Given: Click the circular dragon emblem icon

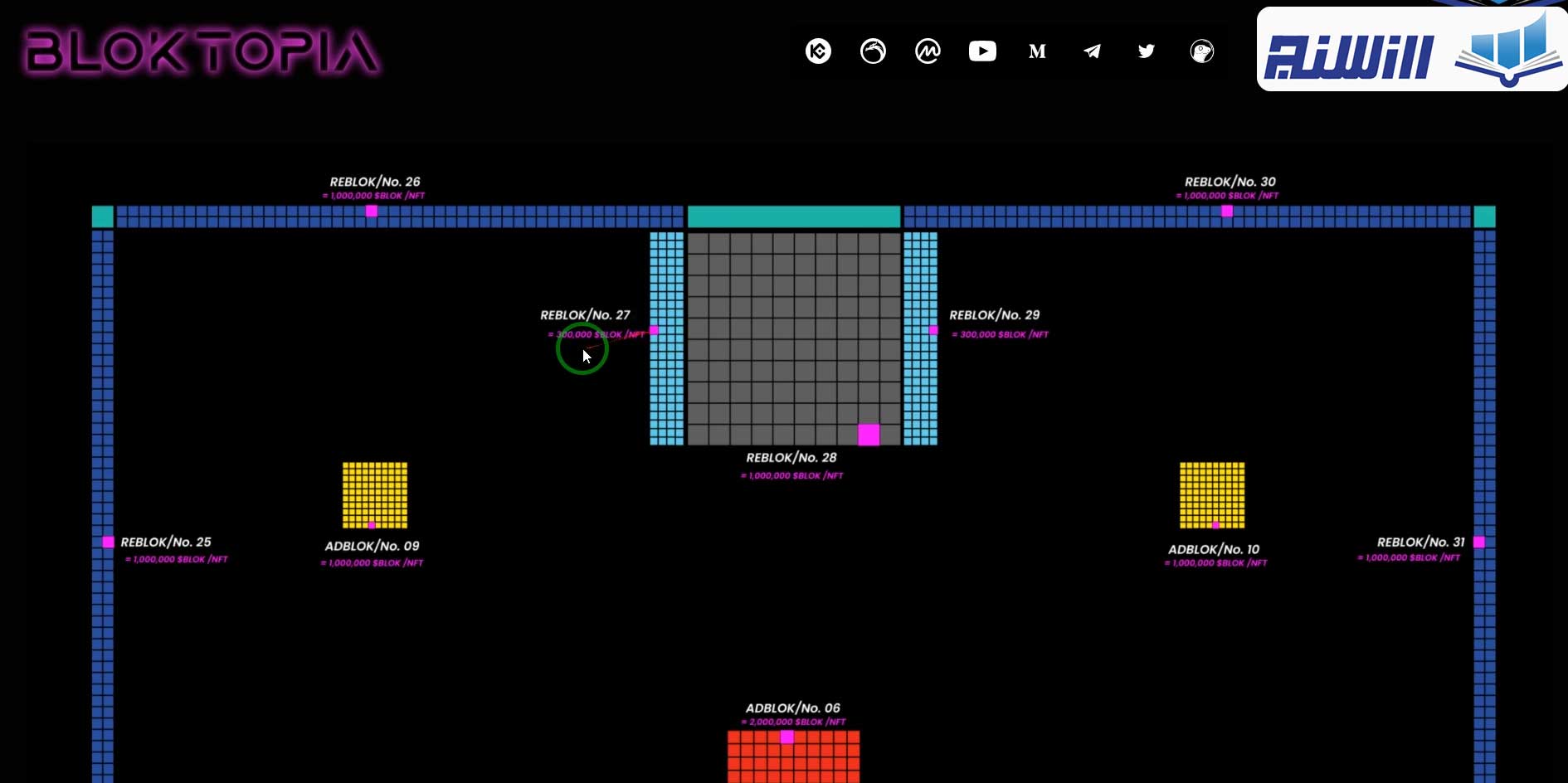Looking at the screenshot, I should tap(873, 51).
